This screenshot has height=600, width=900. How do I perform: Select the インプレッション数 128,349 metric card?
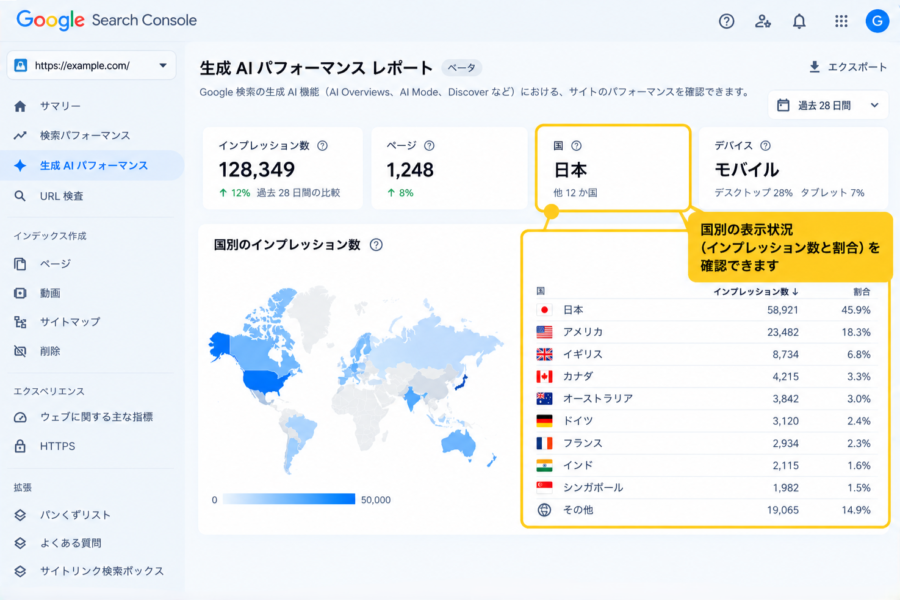coord(282,168)
